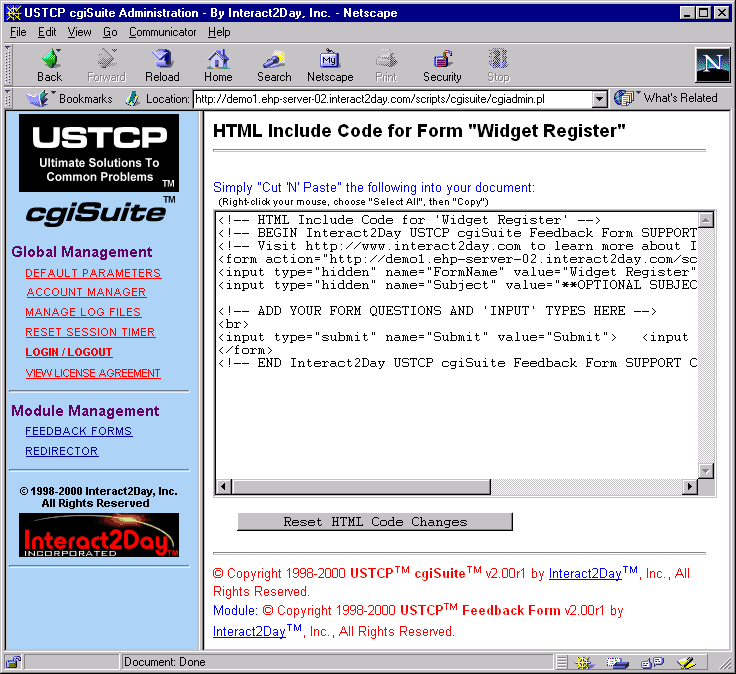Viewport: 736px width, 674px height.
Task: Minimize the Netscape window
Action: pyautogui.click(x=687, y=13)
